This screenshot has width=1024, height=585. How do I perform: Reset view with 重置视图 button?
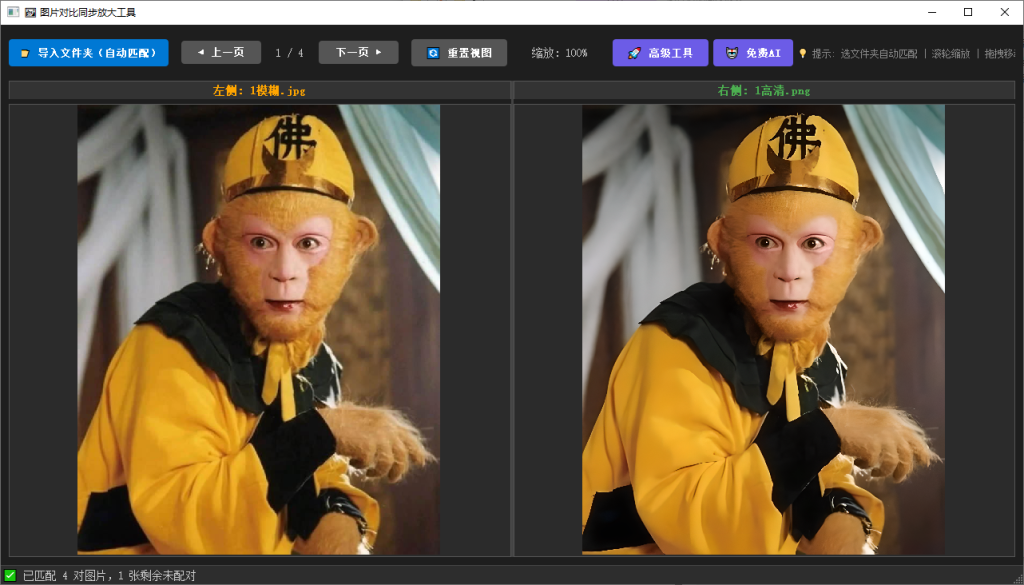tap(459, 53)
